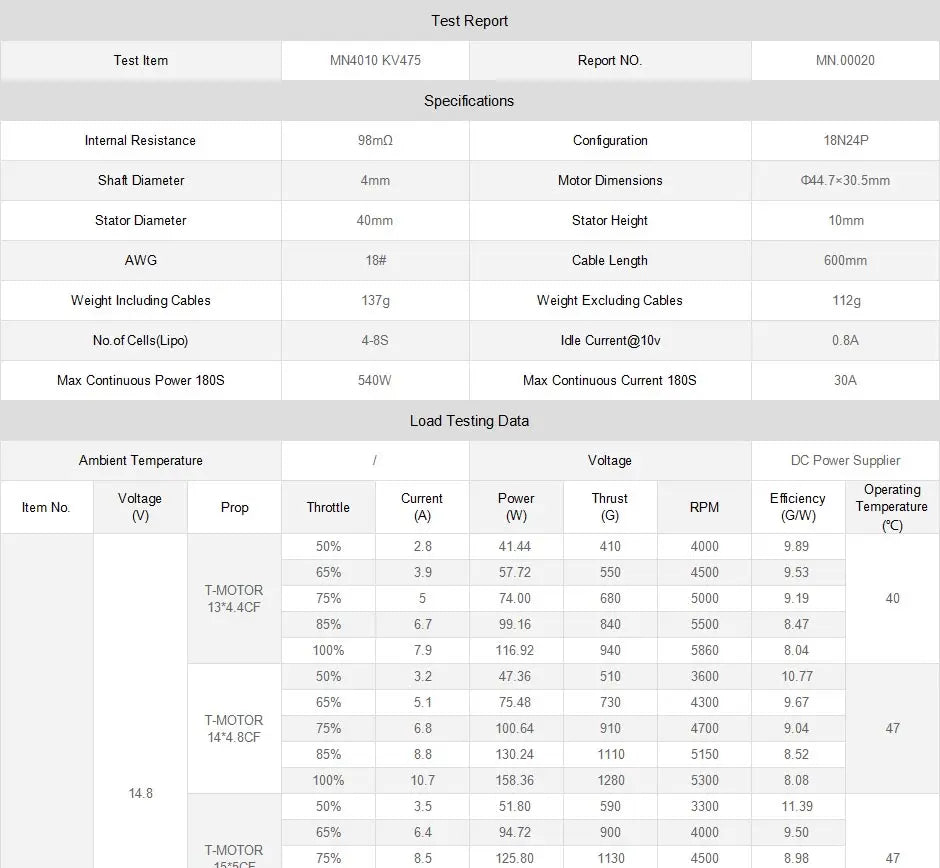Screen dimensions: 940x868
Task: Select the DC Power Supplier cell
Action: click(x=845, y=461)
